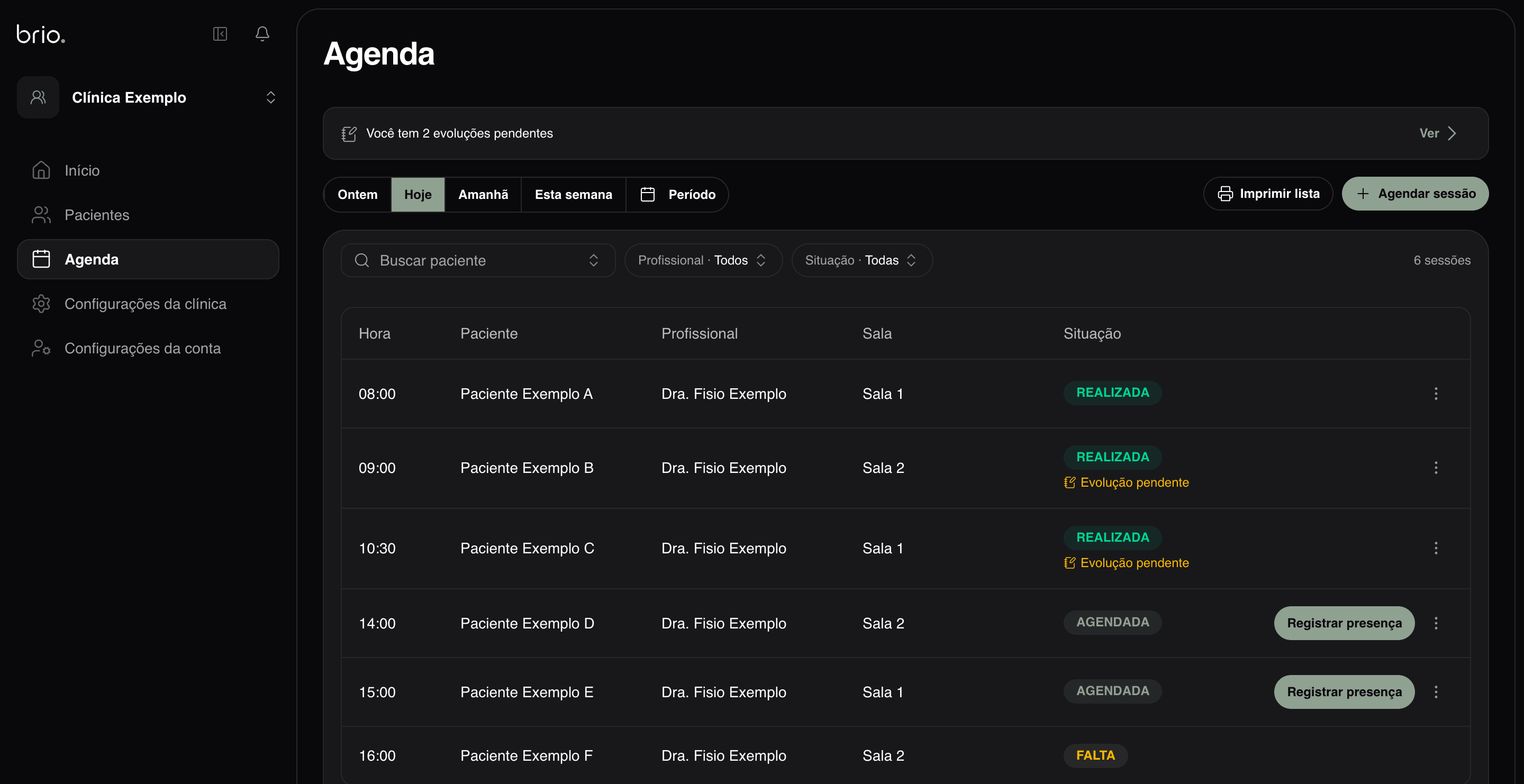Click the Situação column header
1524x784 pixels.
coord(1092,333)
